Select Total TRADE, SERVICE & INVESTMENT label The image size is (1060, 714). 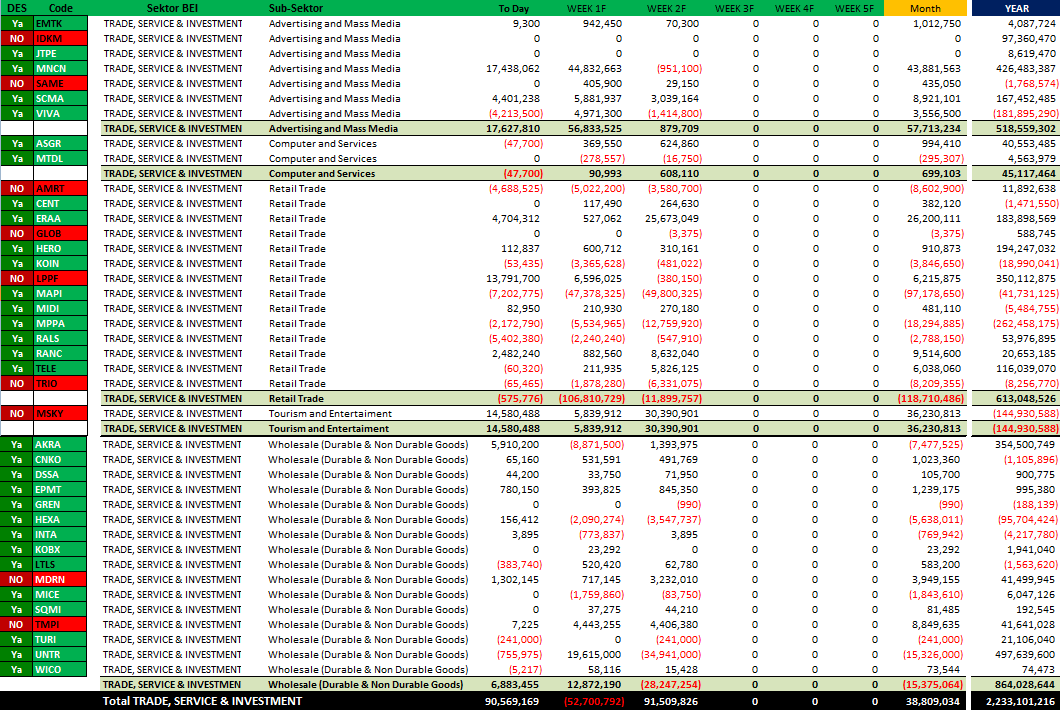click(202, 701)
